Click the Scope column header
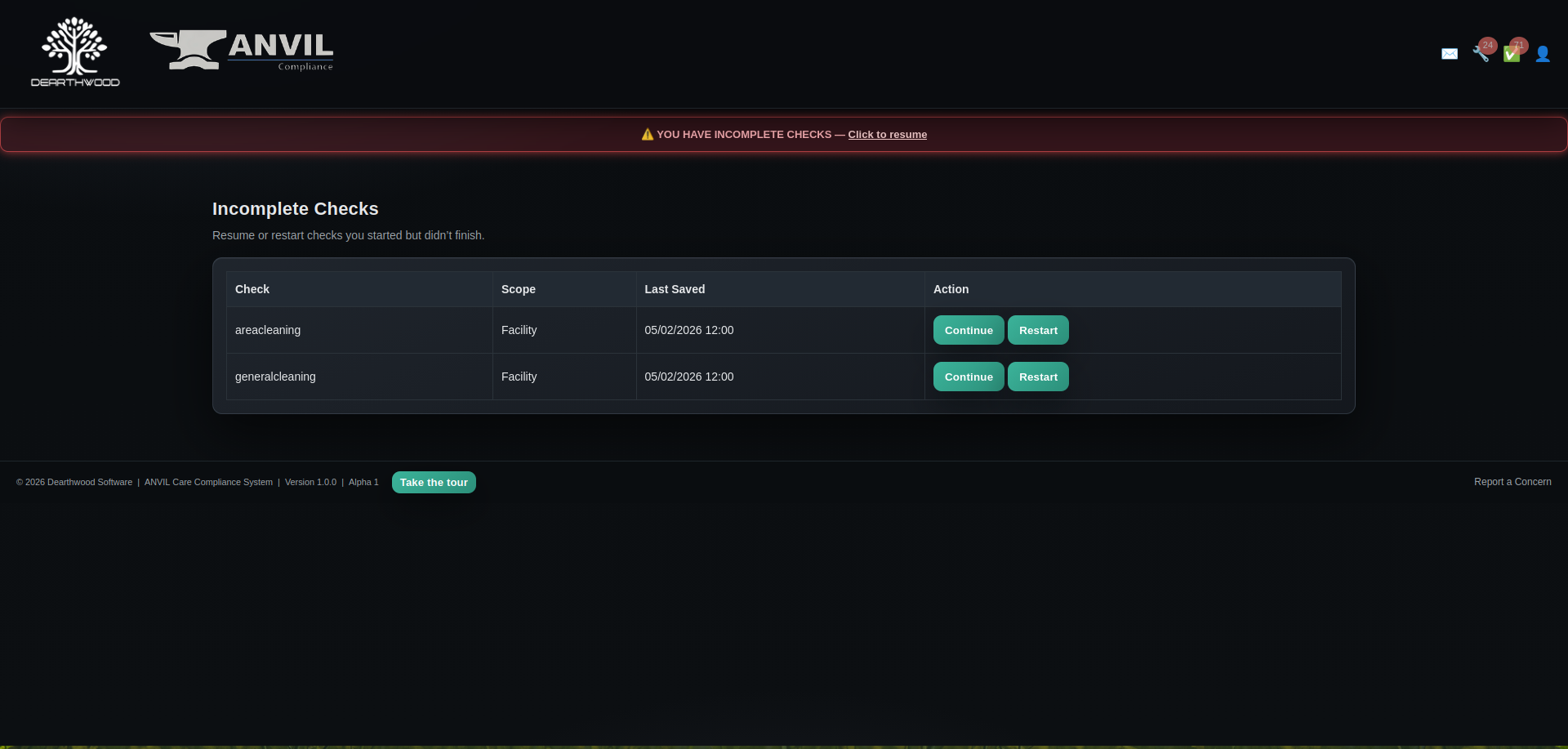Screen dimensions: 1568x749 coord(519,289)
